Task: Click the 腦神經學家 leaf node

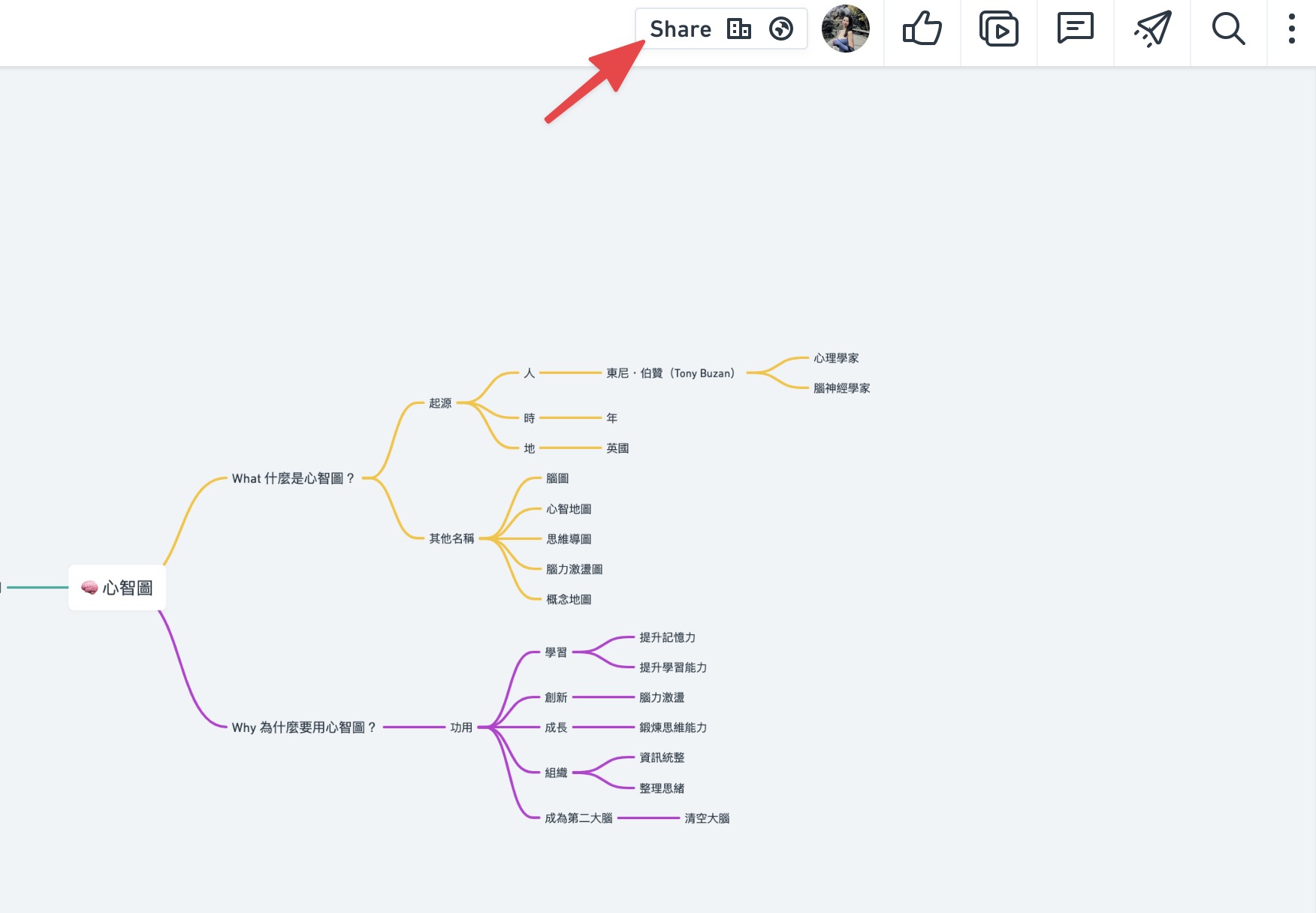Action: point(841,388)
